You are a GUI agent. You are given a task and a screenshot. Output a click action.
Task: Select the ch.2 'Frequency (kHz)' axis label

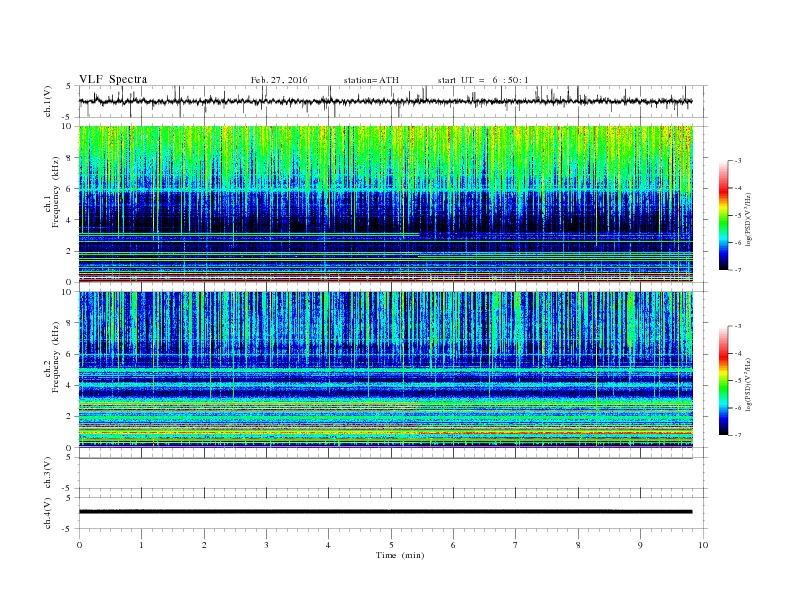click(x=56, y=357)
